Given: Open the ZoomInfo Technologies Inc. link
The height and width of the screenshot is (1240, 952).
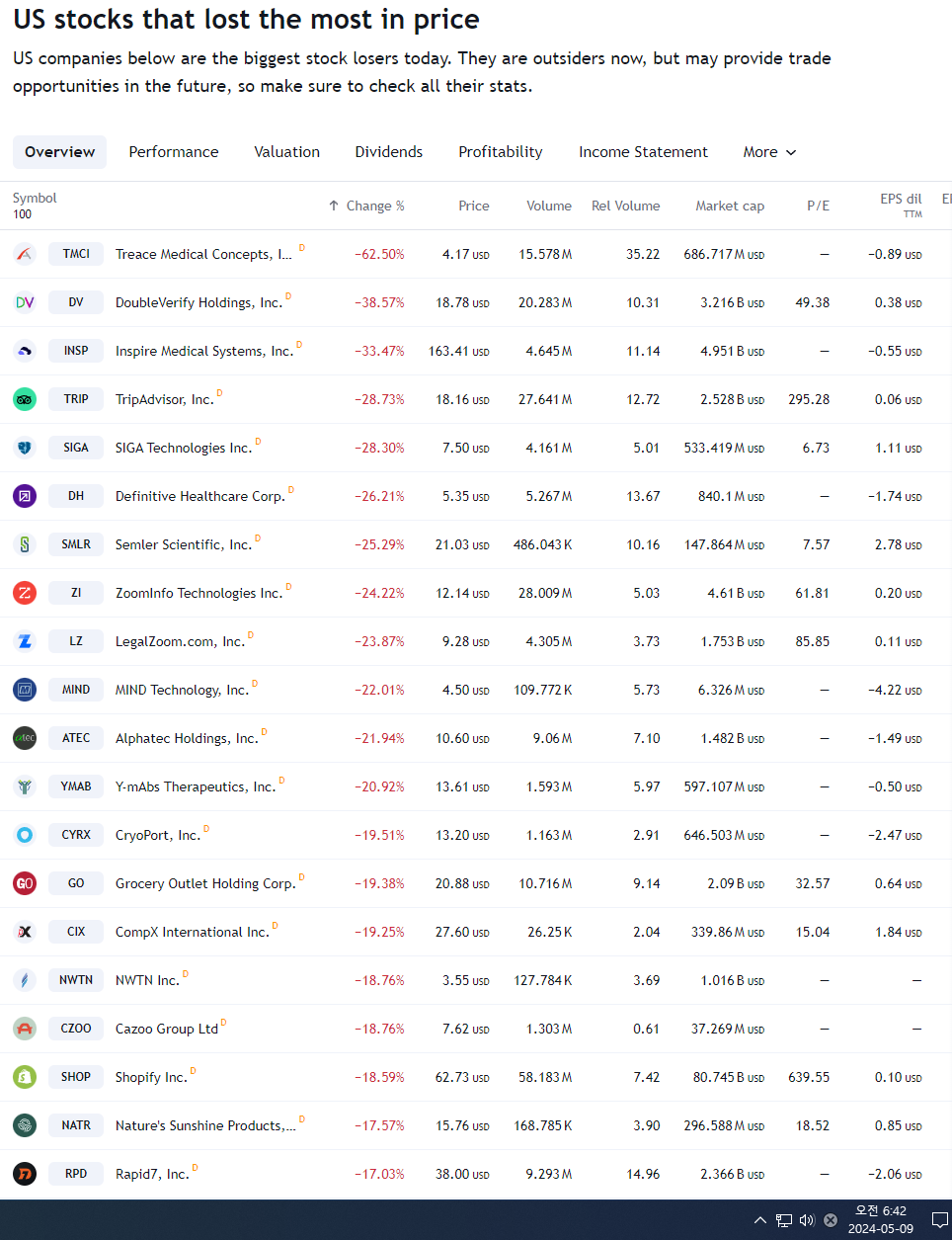Looking at the screenshot, I should [198, 593].
